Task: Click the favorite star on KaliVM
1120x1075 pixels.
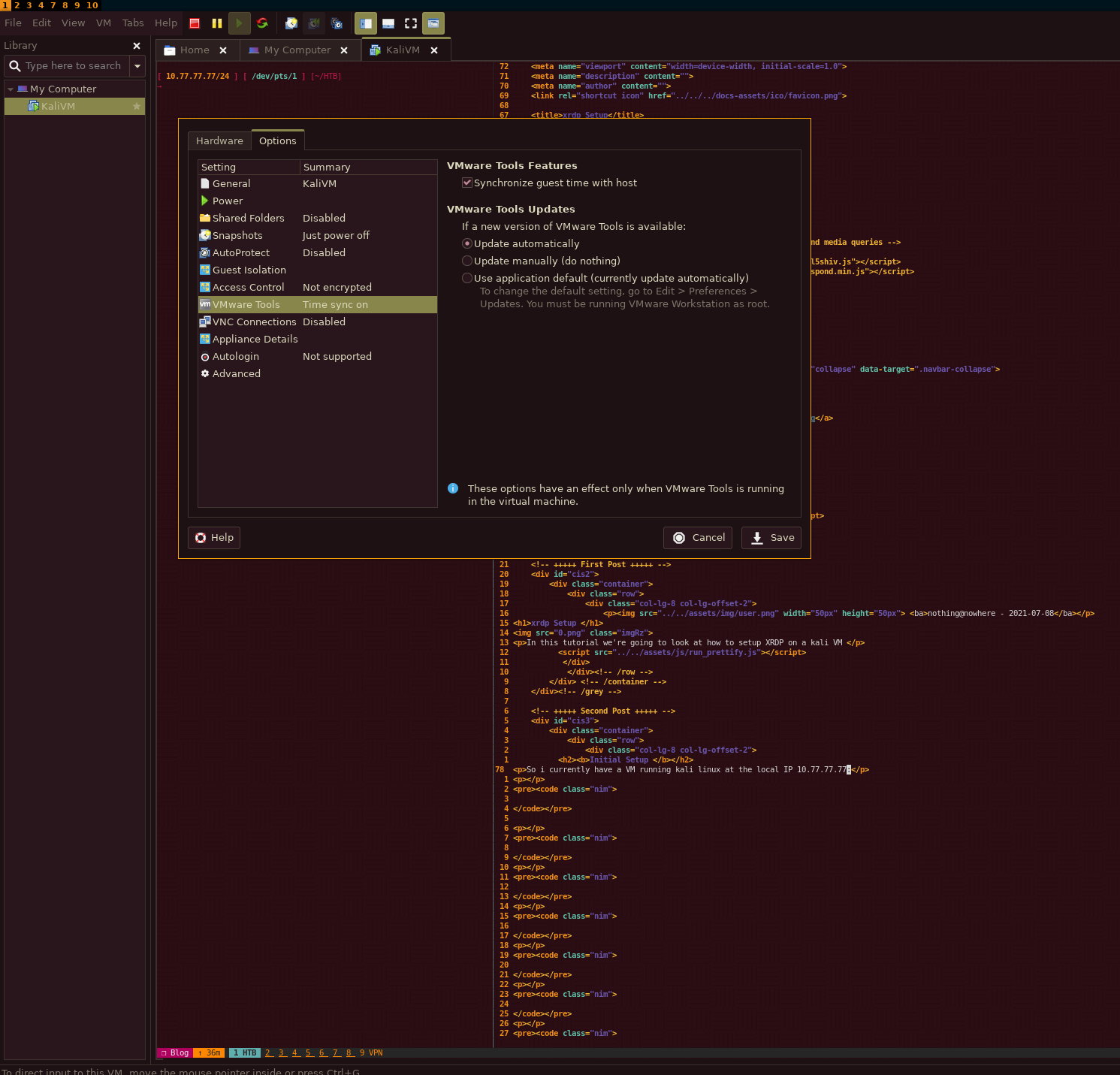Action: pyautogui.click(x=137, y=107)
